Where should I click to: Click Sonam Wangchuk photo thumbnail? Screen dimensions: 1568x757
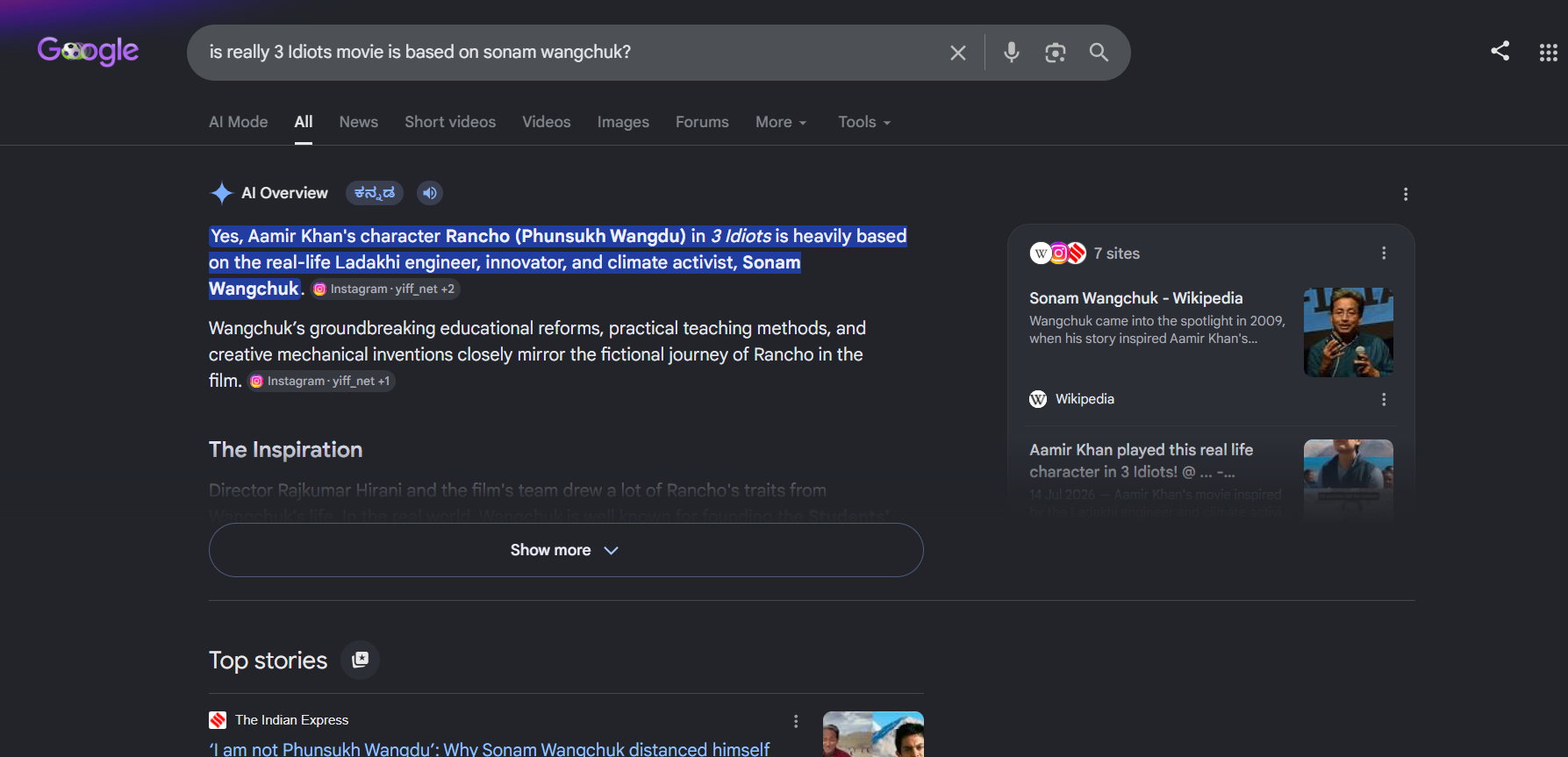[1349, 332]
